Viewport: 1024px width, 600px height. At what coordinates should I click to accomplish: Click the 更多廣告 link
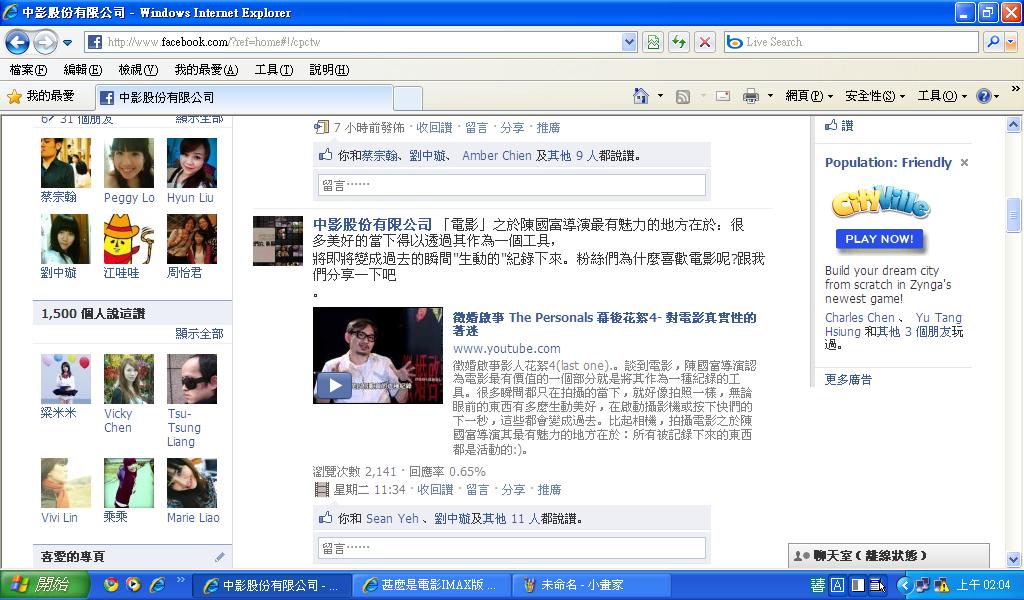[848, 379]
